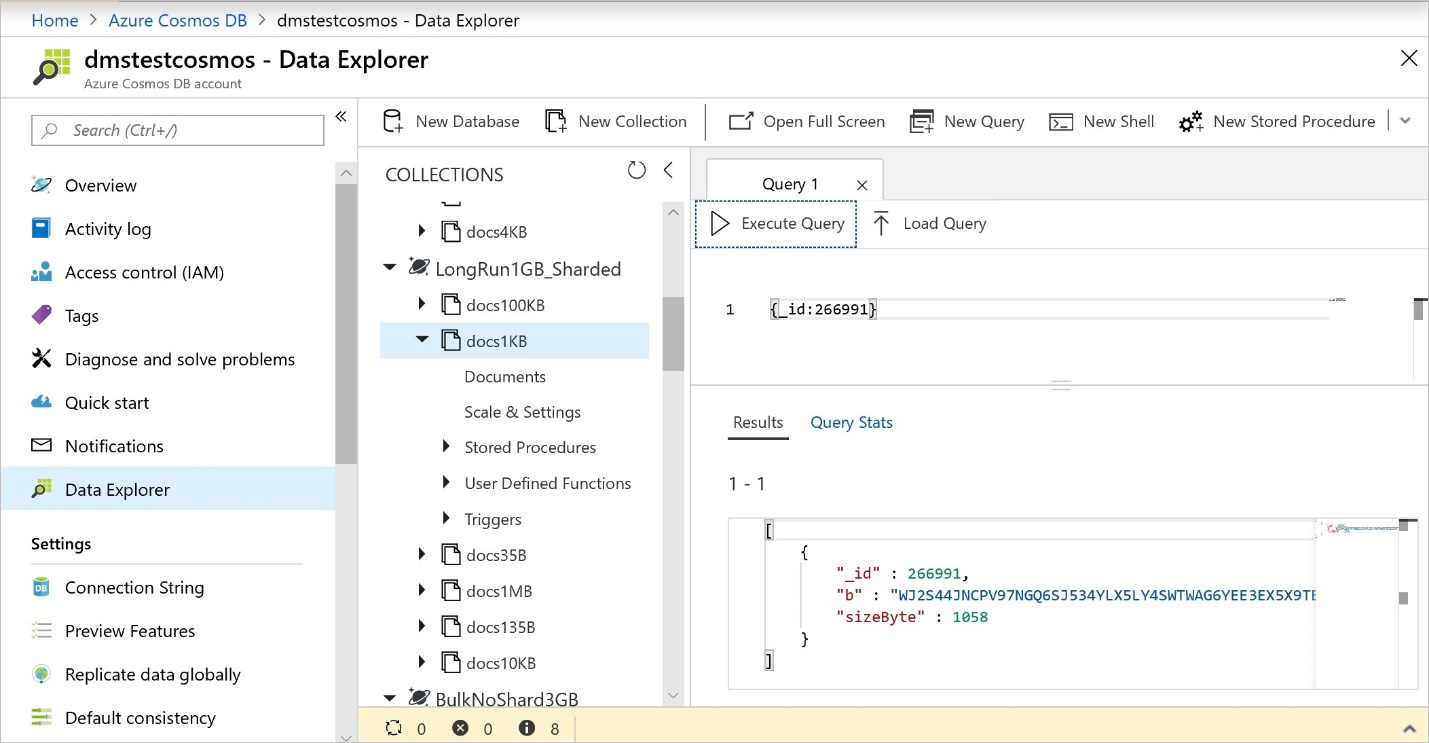The height and width of the screenshot is (743, 1429).
Task: Open Documents under docs1KB
Action: [505, 376]
